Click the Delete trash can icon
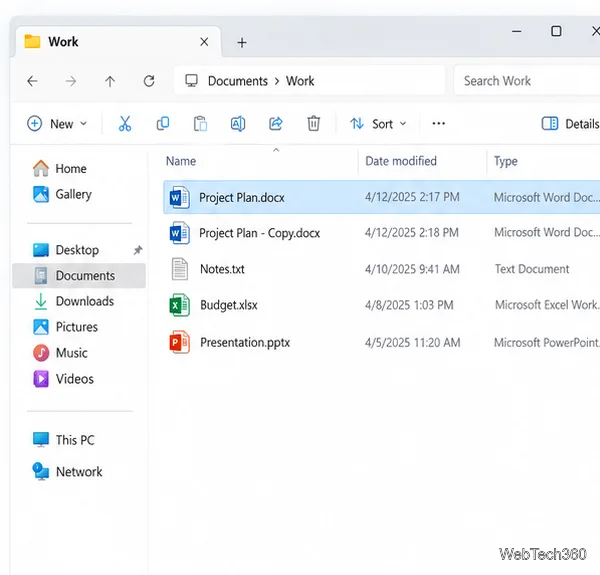 coord(313,124)
